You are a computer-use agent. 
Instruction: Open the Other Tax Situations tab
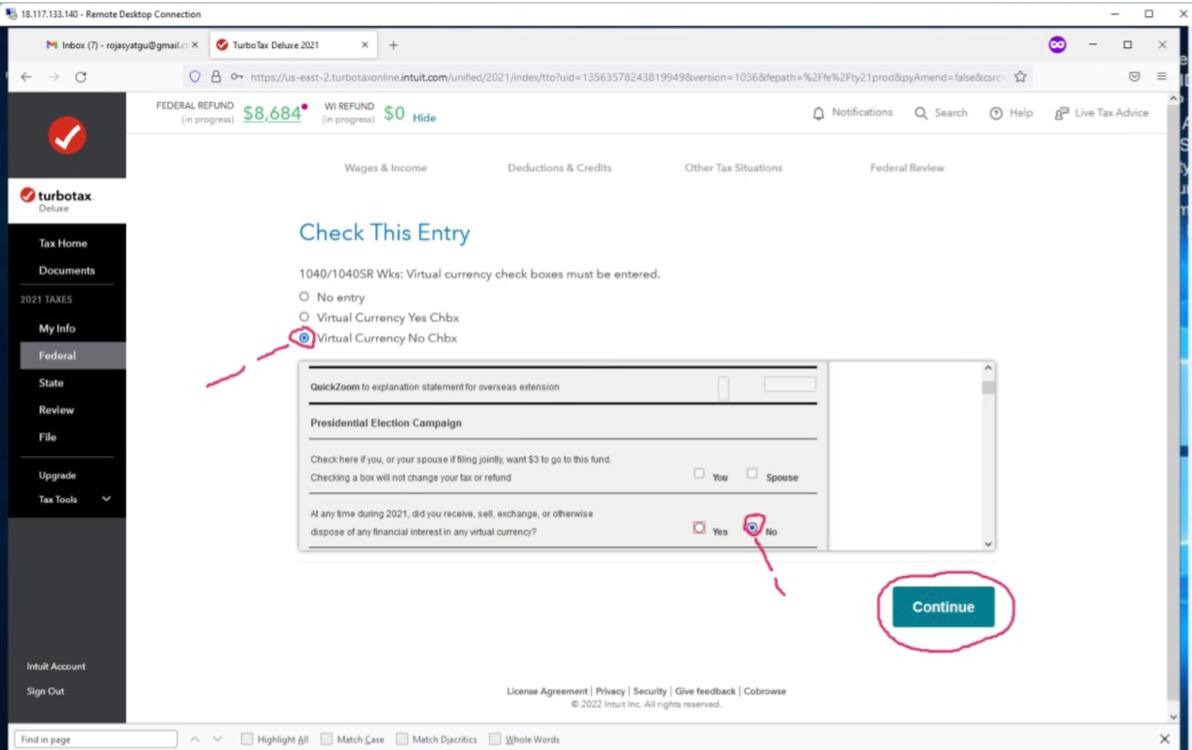pos(733,168)
